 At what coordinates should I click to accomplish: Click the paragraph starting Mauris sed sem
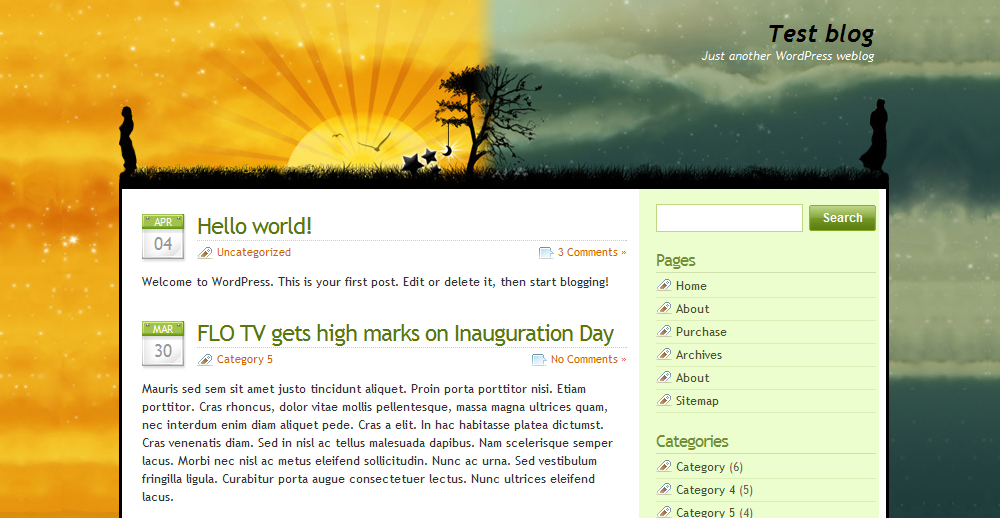click(x=378, y=443)
